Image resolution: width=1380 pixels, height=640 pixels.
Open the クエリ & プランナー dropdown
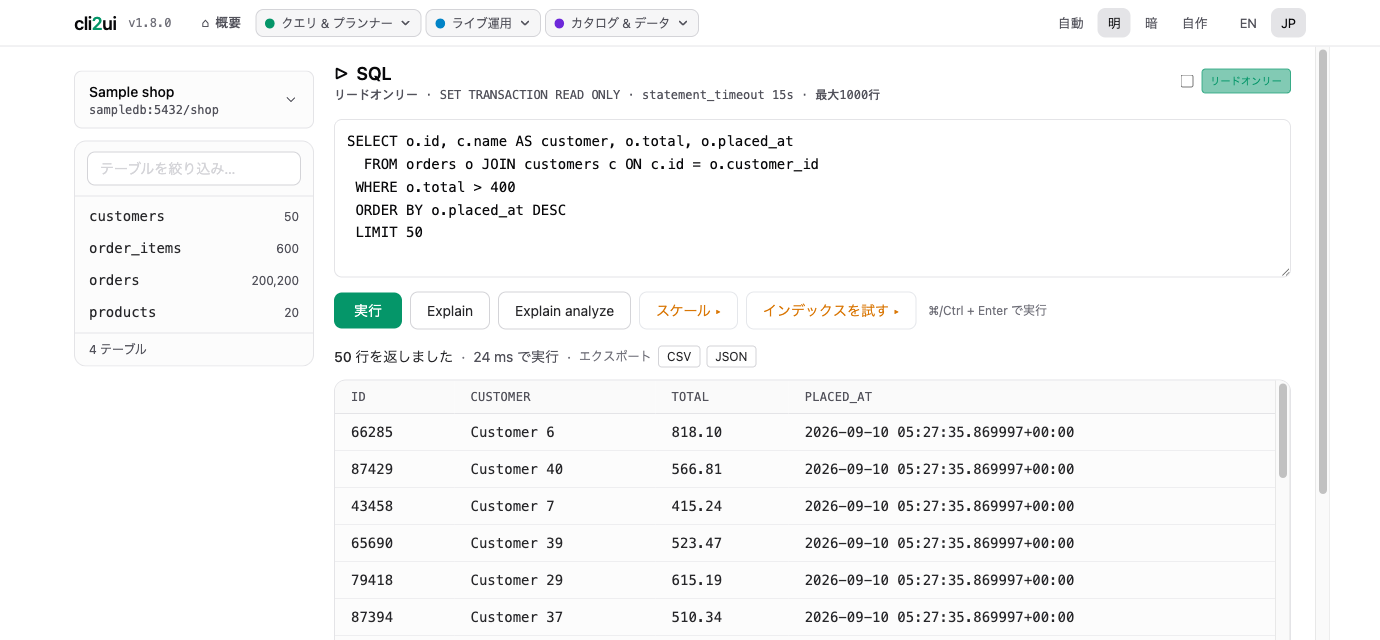(x=338, y=23)
